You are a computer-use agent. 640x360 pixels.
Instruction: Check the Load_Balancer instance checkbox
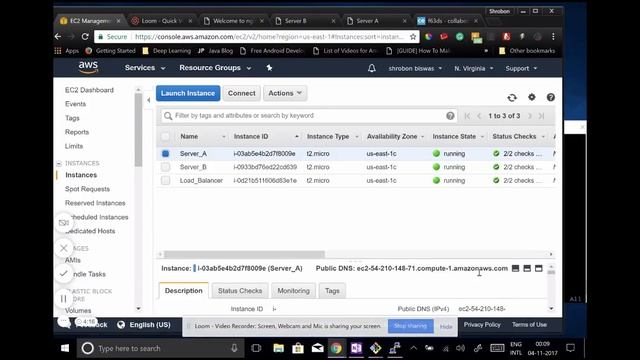click(165, 180)
